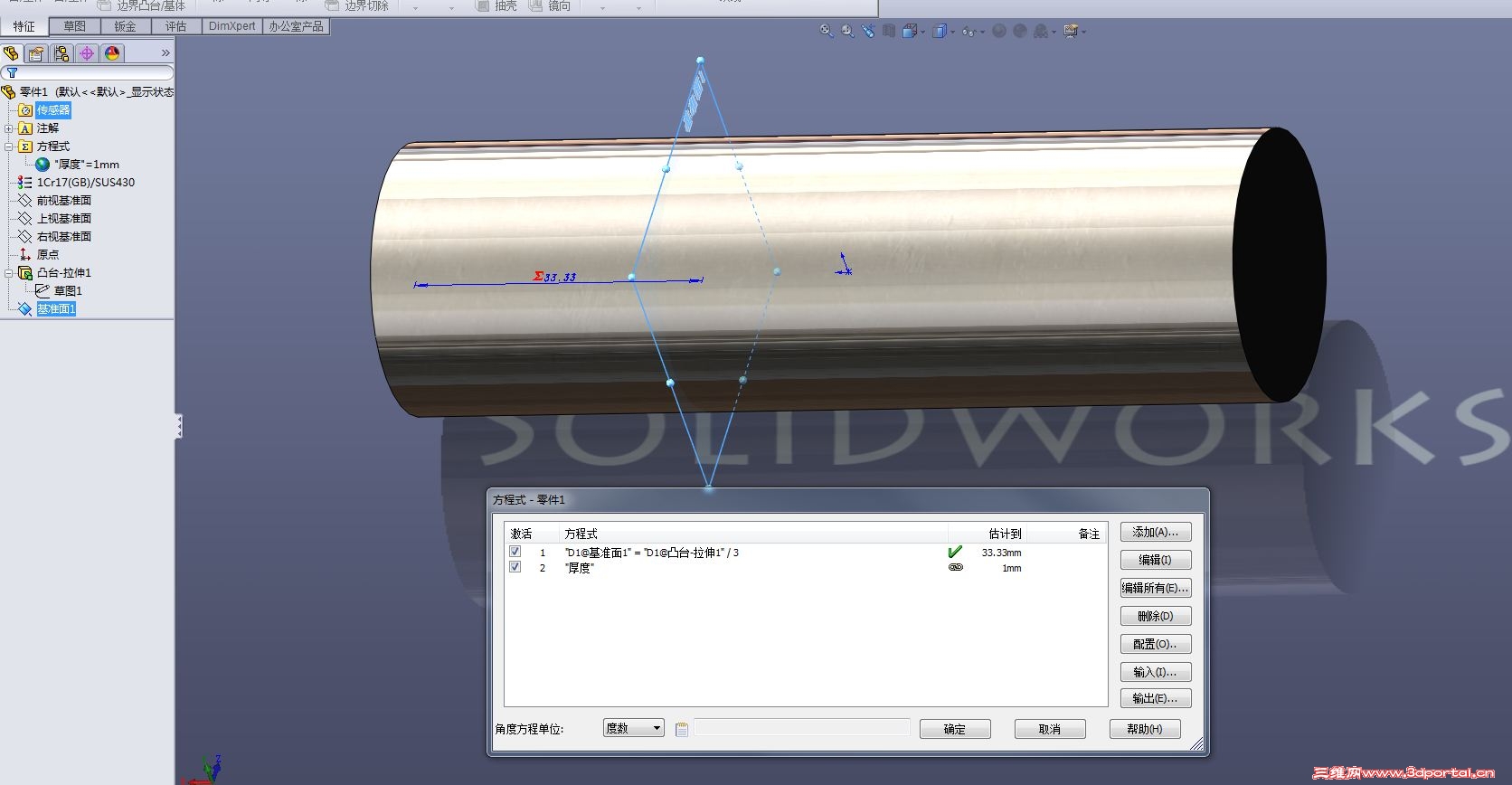The height and width of the screenshot is (785, 1512).
Task: Switch to the 特征 features tab
Action: 24,26
